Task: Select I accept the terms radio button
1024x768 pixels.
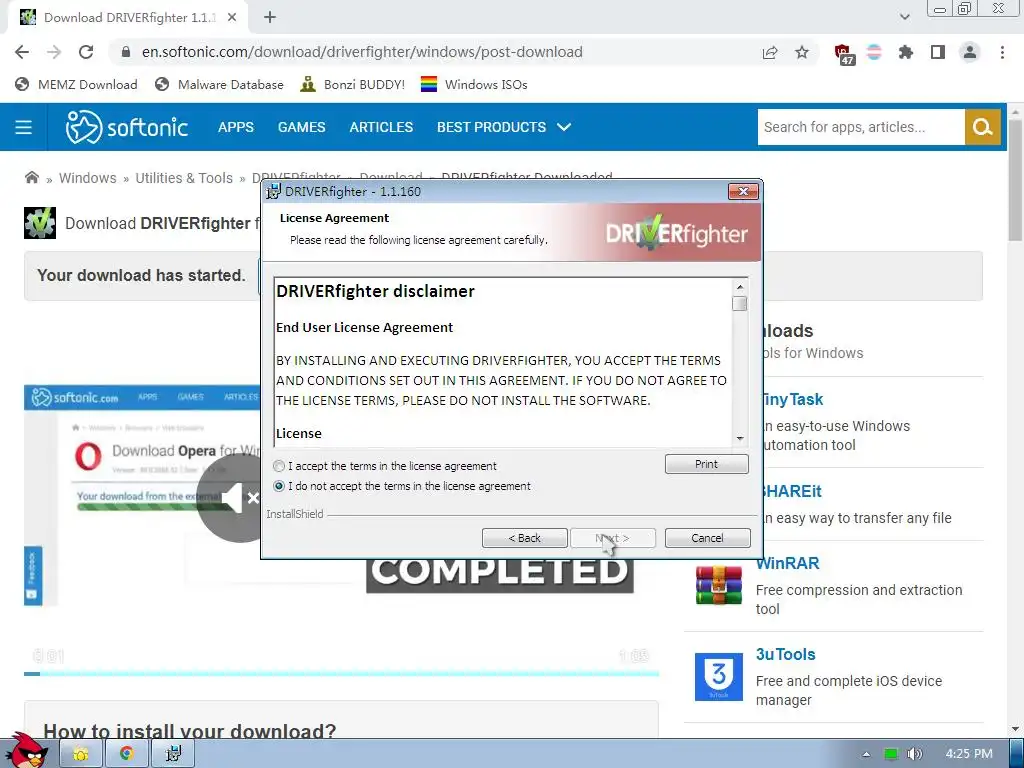Action: point(279,466)
